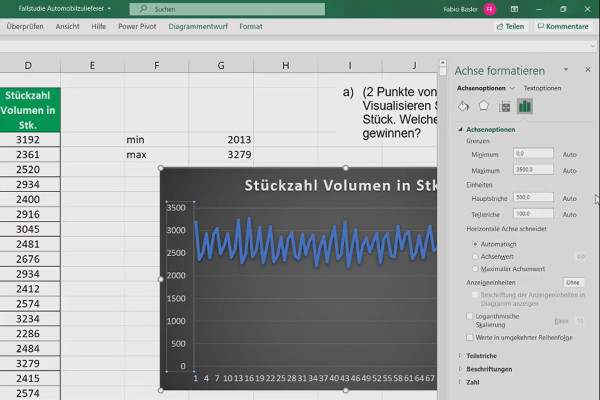Select cell with min value 2013

221,140
